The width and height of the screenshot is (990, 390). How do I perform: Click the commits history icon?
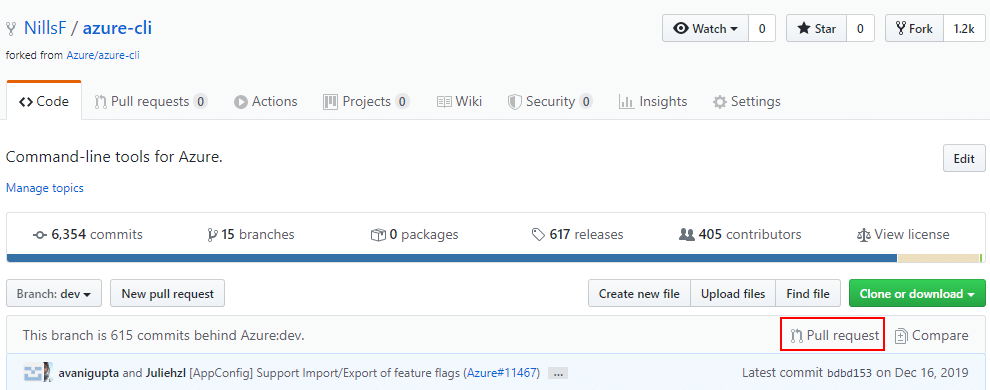40,235
